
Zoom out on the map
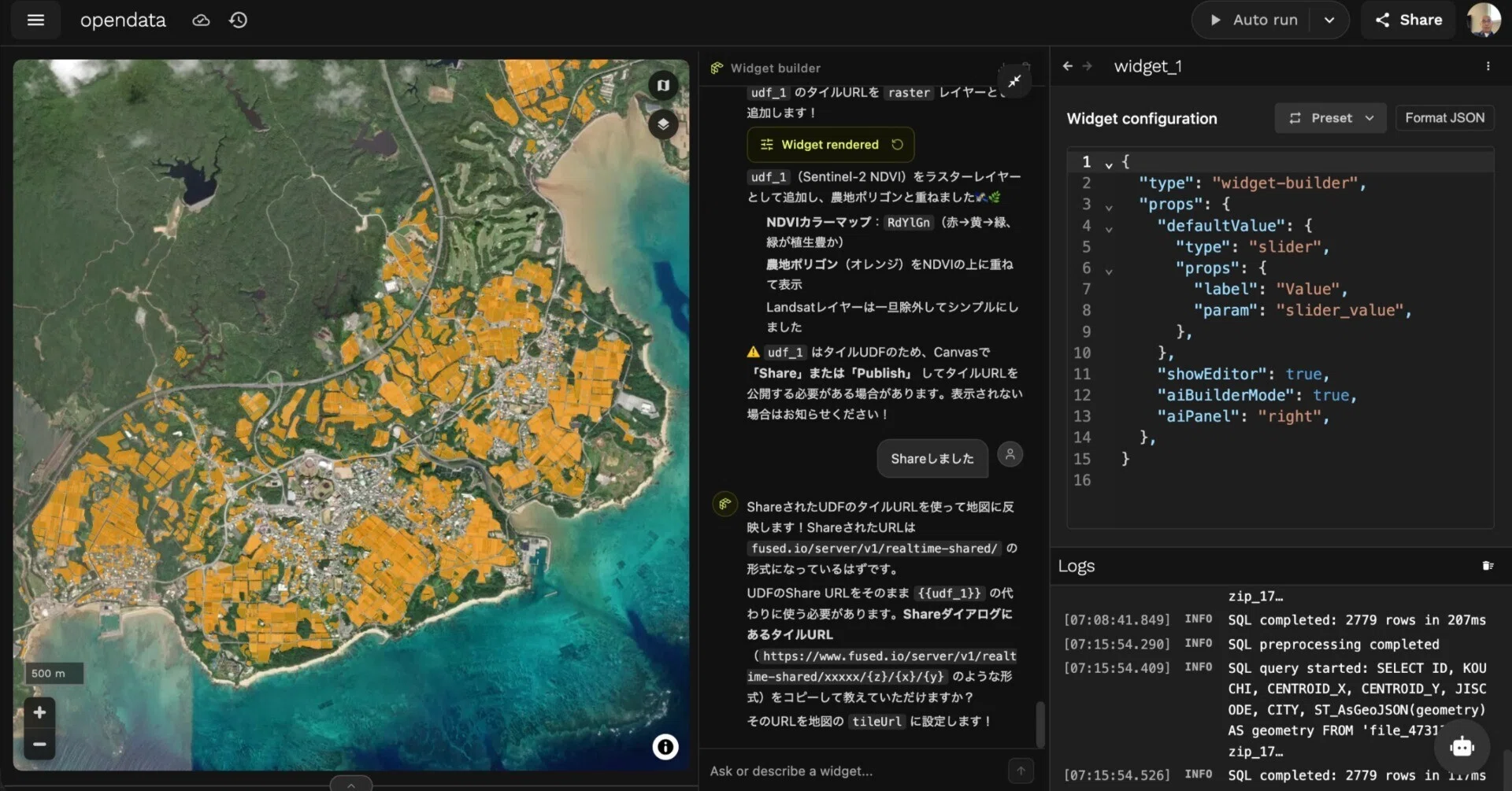[x=39, y=744]
